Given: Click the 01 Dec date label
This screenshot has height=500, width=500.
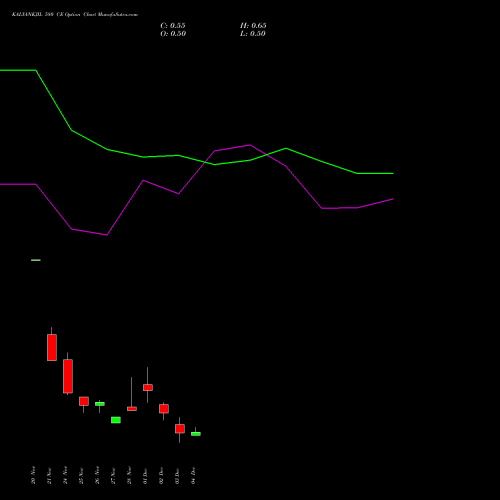Looking at the screenshot, I should tap(145, 475).
